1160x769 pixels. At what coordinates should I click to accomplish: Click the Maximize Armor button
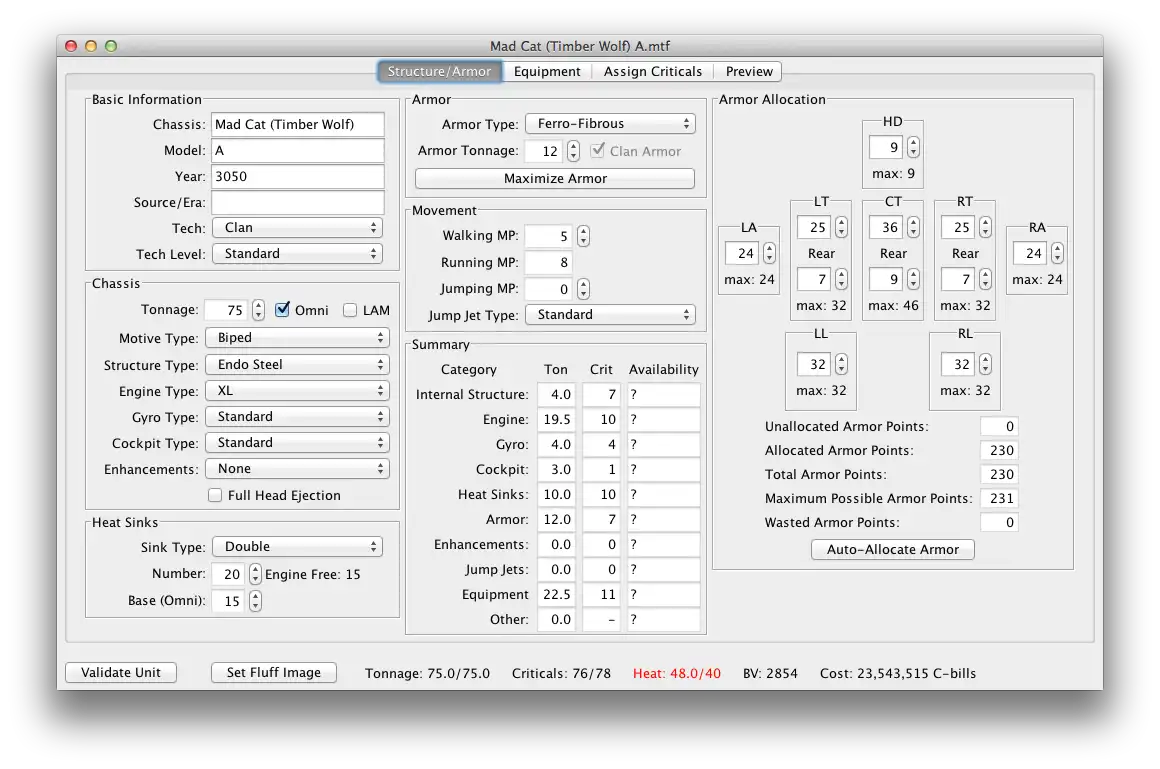555,178
